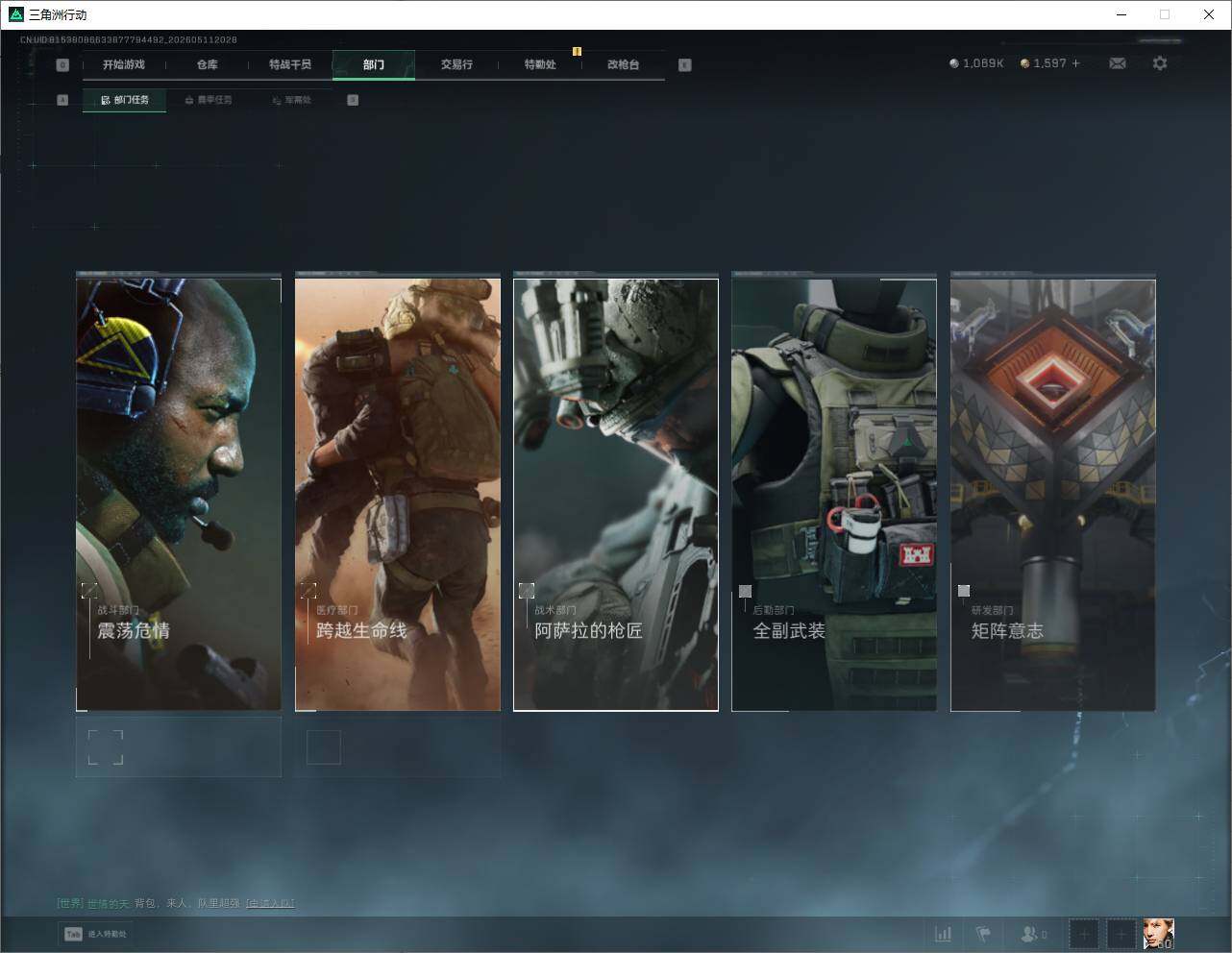Click the flag icon in bottom bar
Screen dimensions: 1232x953
(983, 934)
